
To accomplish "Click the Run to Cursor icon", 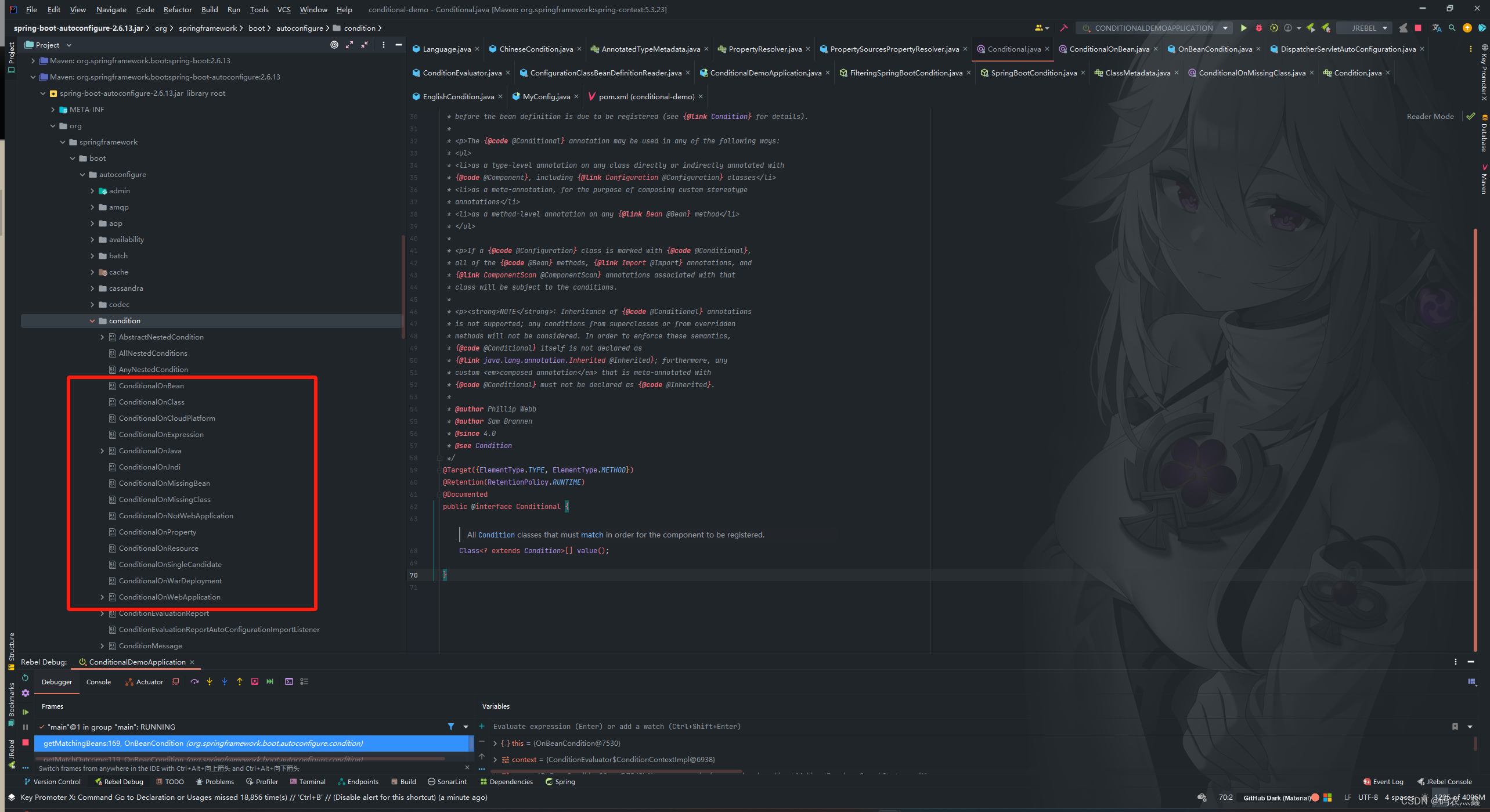I will [270, 681].
